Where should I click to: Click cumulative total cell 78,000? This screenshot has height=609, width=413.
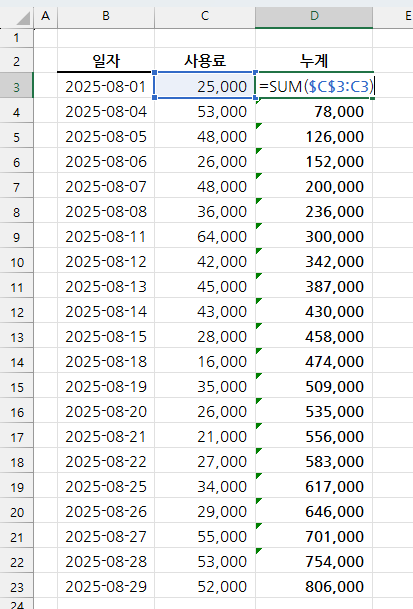[314, 111]
